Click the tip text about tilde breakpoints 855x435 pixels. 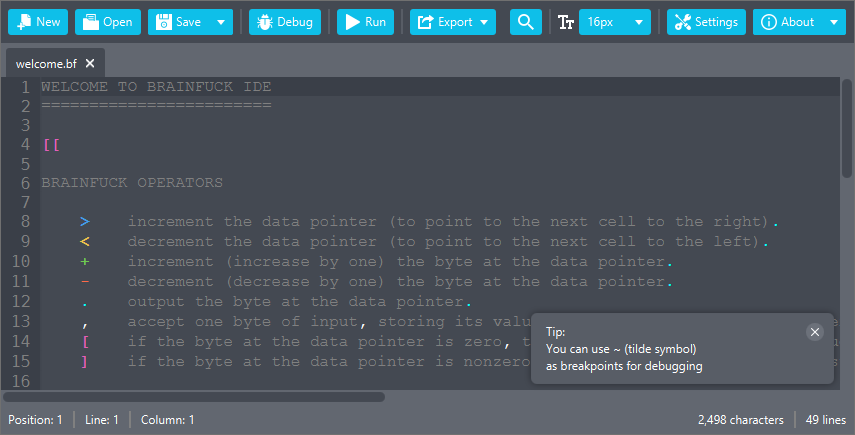624,358
